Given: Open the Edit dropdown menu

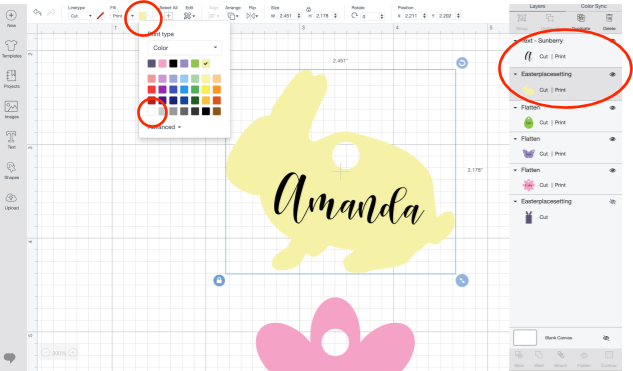Looking at the screenshot, I should pyautogui.click(x=189, y=16).
